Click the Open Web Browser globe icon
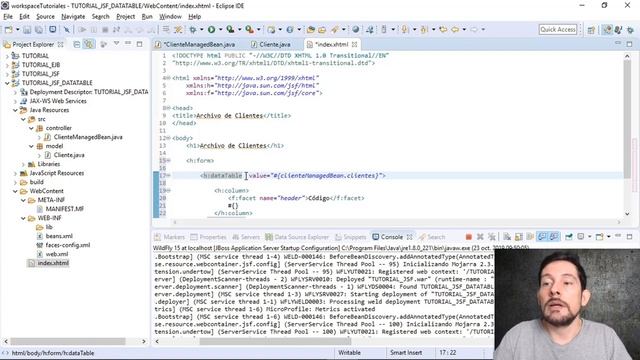The width and height of the screenshot is (640, 360). (x=356, y=29)
